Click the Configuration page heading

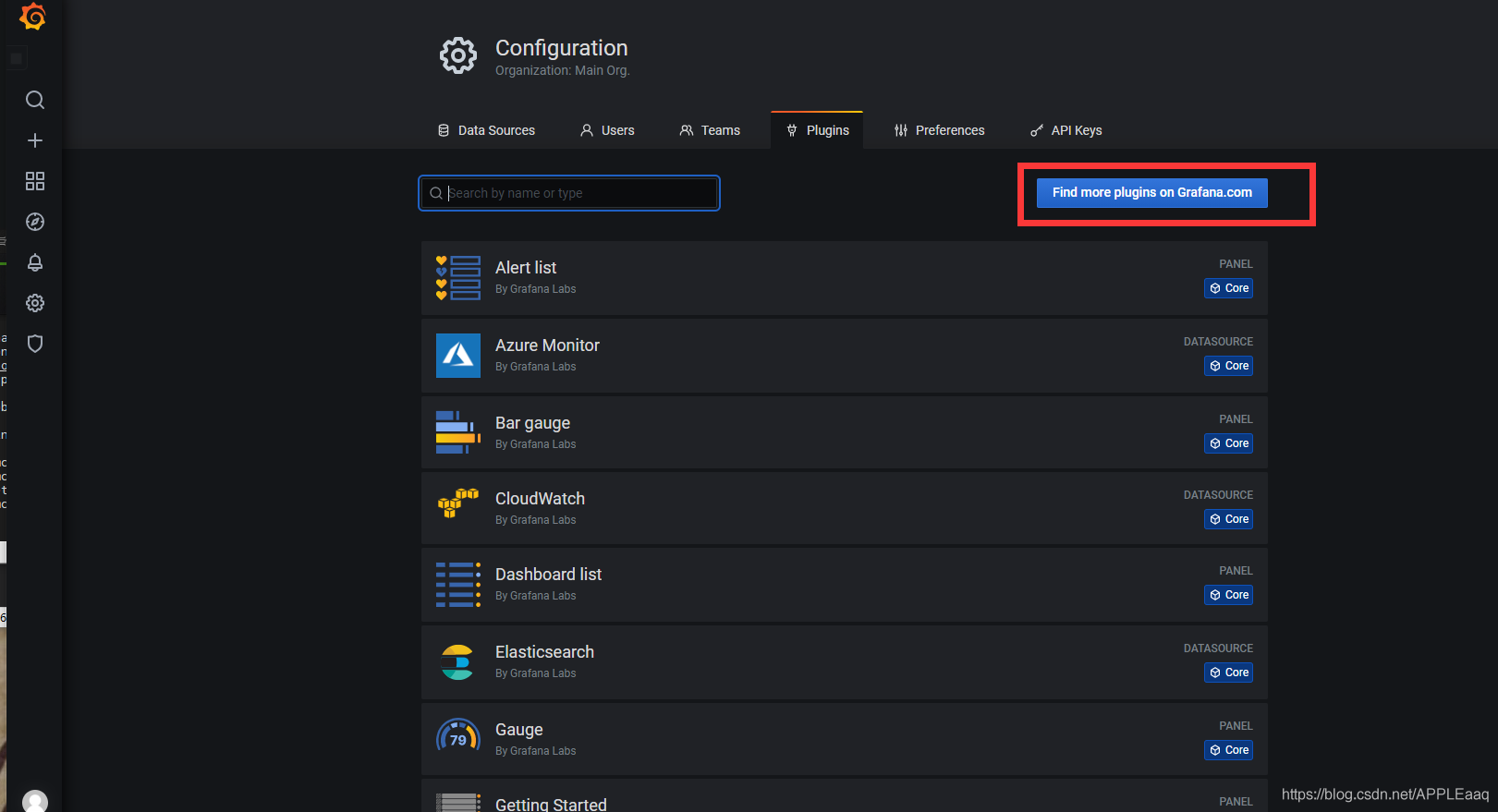coord(562,48)
